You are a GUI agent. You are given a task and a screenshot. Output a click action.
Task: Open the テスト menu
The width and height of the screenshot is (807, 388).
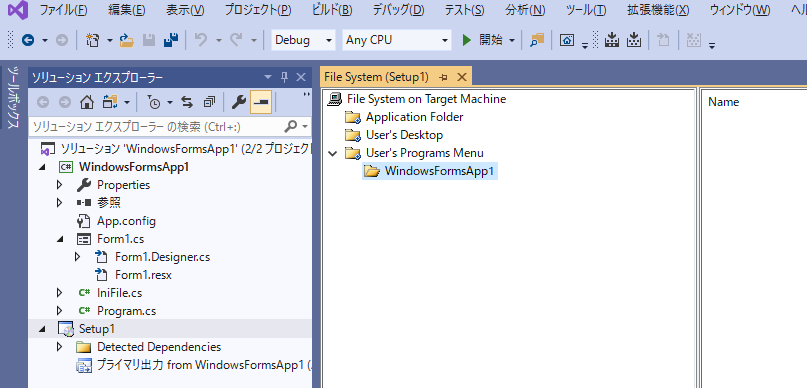tap(464, 10)
